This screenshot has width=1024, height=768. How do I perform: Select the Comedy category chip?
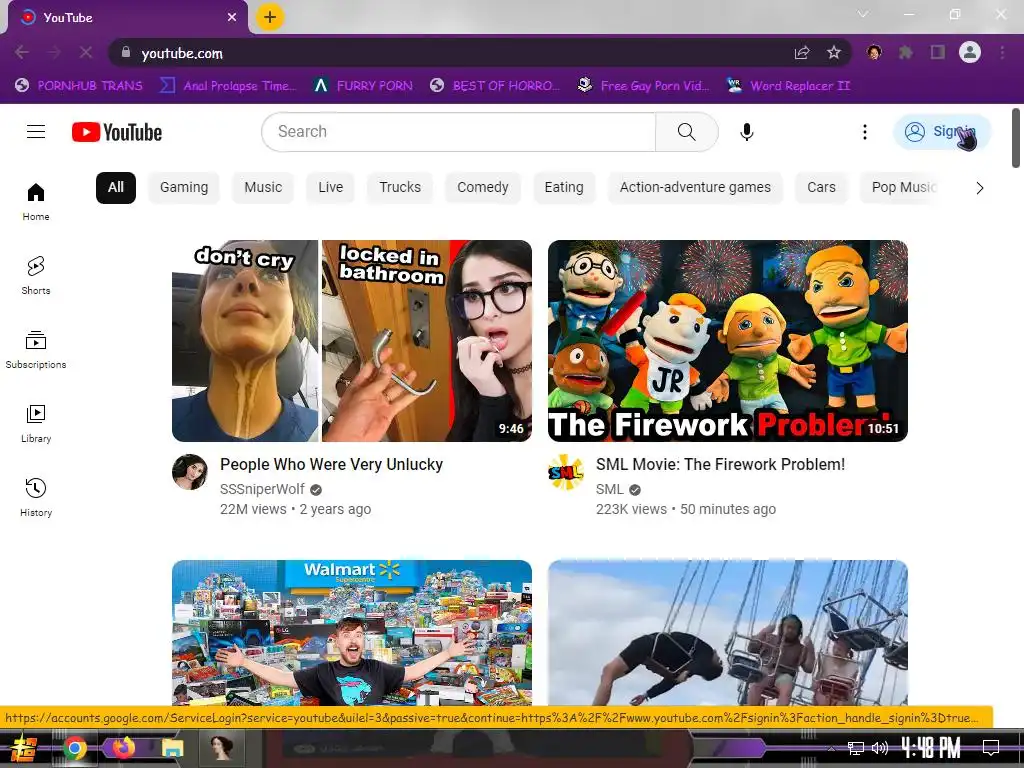coord(483,187)
